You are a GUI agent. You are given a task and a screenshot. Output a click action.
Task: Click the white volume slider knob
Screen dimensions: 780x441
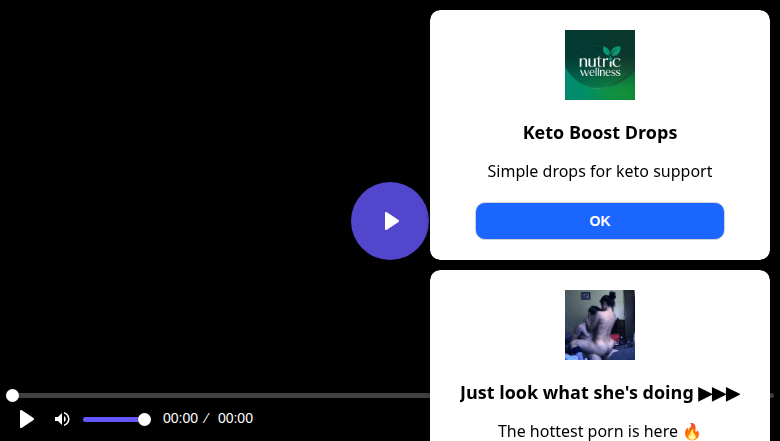[144, 419]
